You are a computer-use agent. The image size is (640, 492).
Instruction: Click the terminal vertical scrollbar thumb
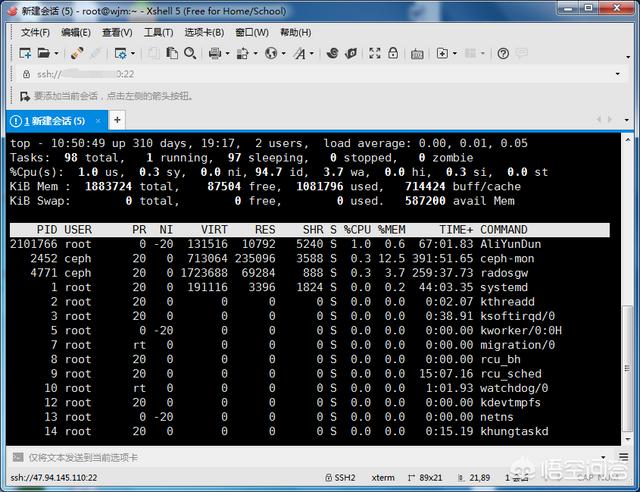tap(628, 368)
